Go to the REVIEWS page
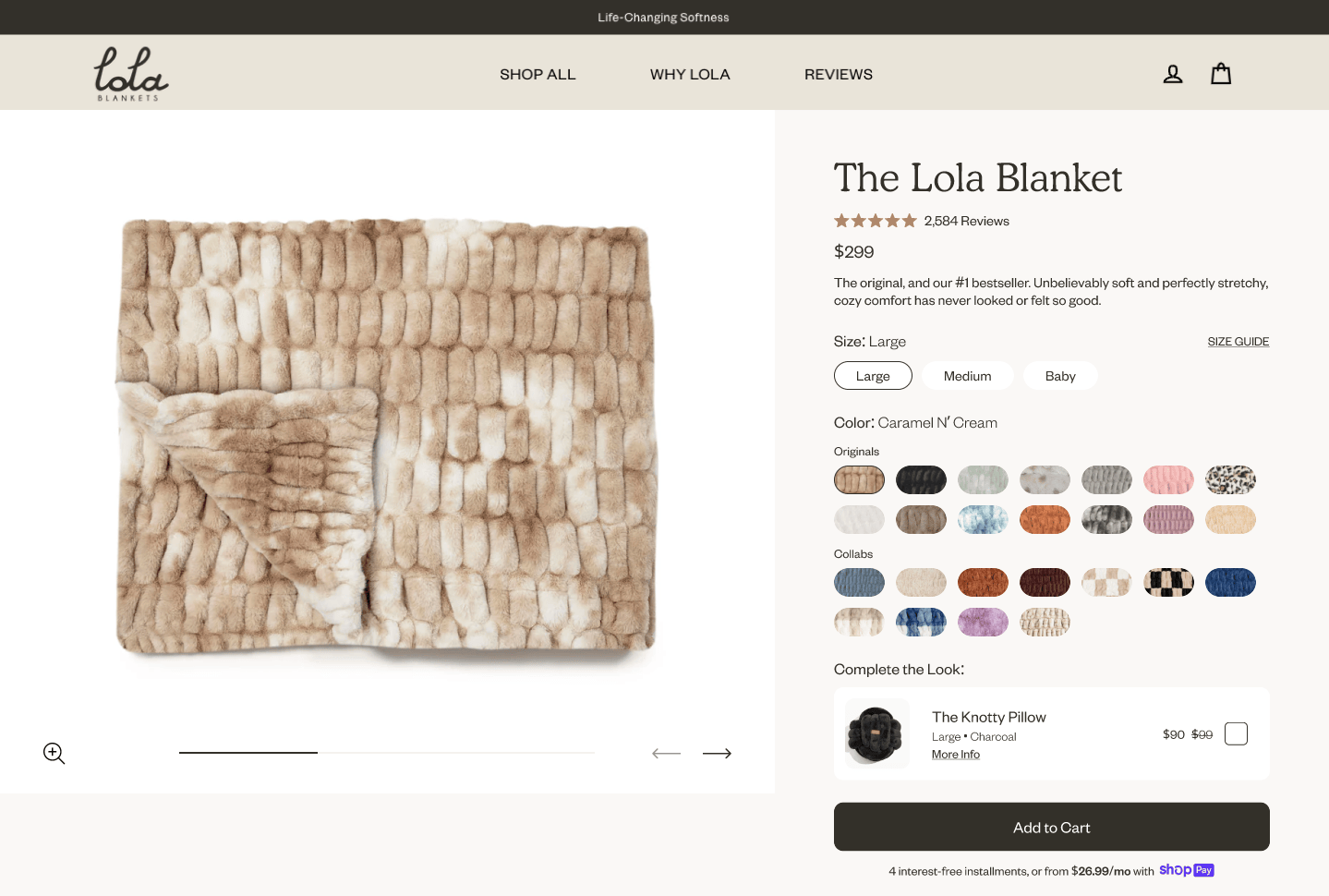This screenshot has width=1329, height=896. (838, 74)
